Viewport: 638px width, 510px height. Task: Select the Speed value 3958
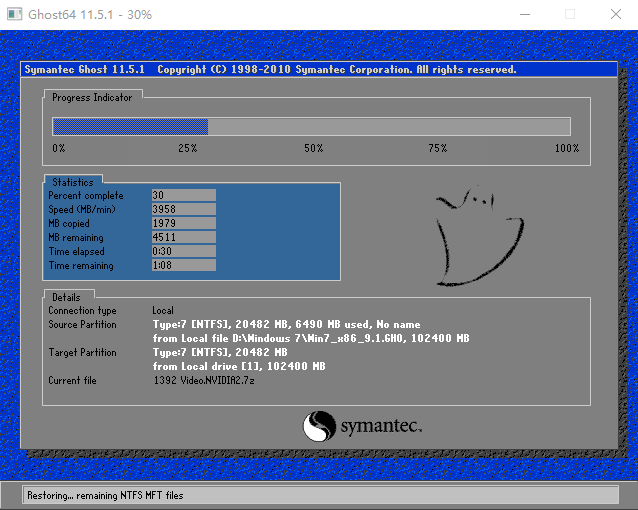click(184, 209)
